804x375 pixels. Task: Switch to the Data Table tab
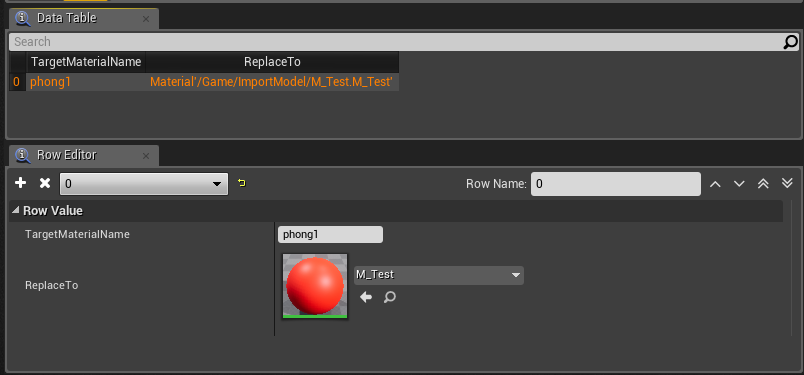pos(85,18)
